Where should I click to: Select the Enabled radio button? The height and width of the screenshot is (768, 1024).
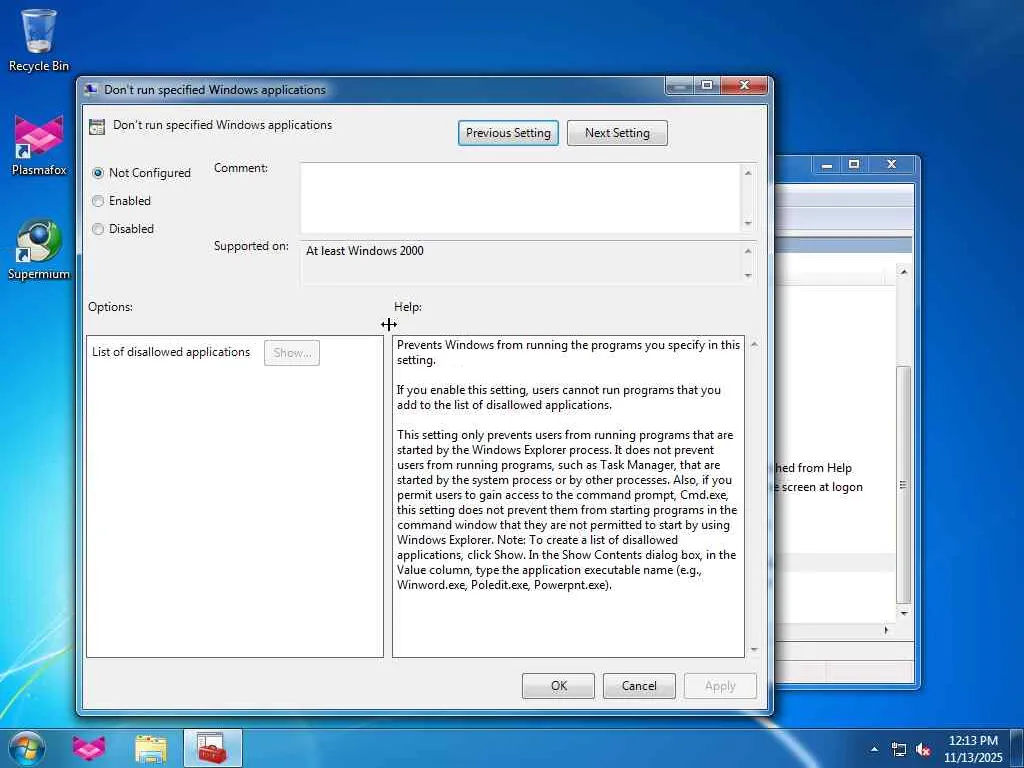click(x=98, y=201)
